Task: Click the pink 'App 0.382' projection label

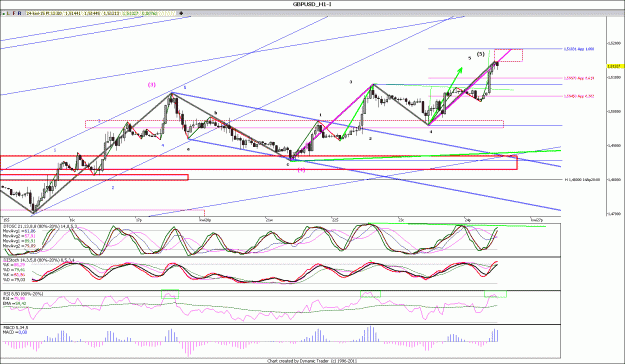Action: [579, 96]
